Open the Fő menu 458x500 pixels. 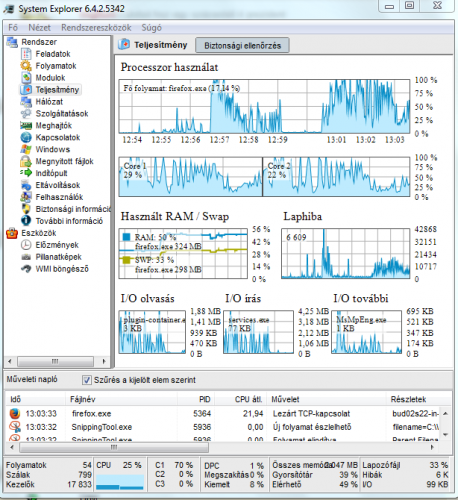pos(13,27)
